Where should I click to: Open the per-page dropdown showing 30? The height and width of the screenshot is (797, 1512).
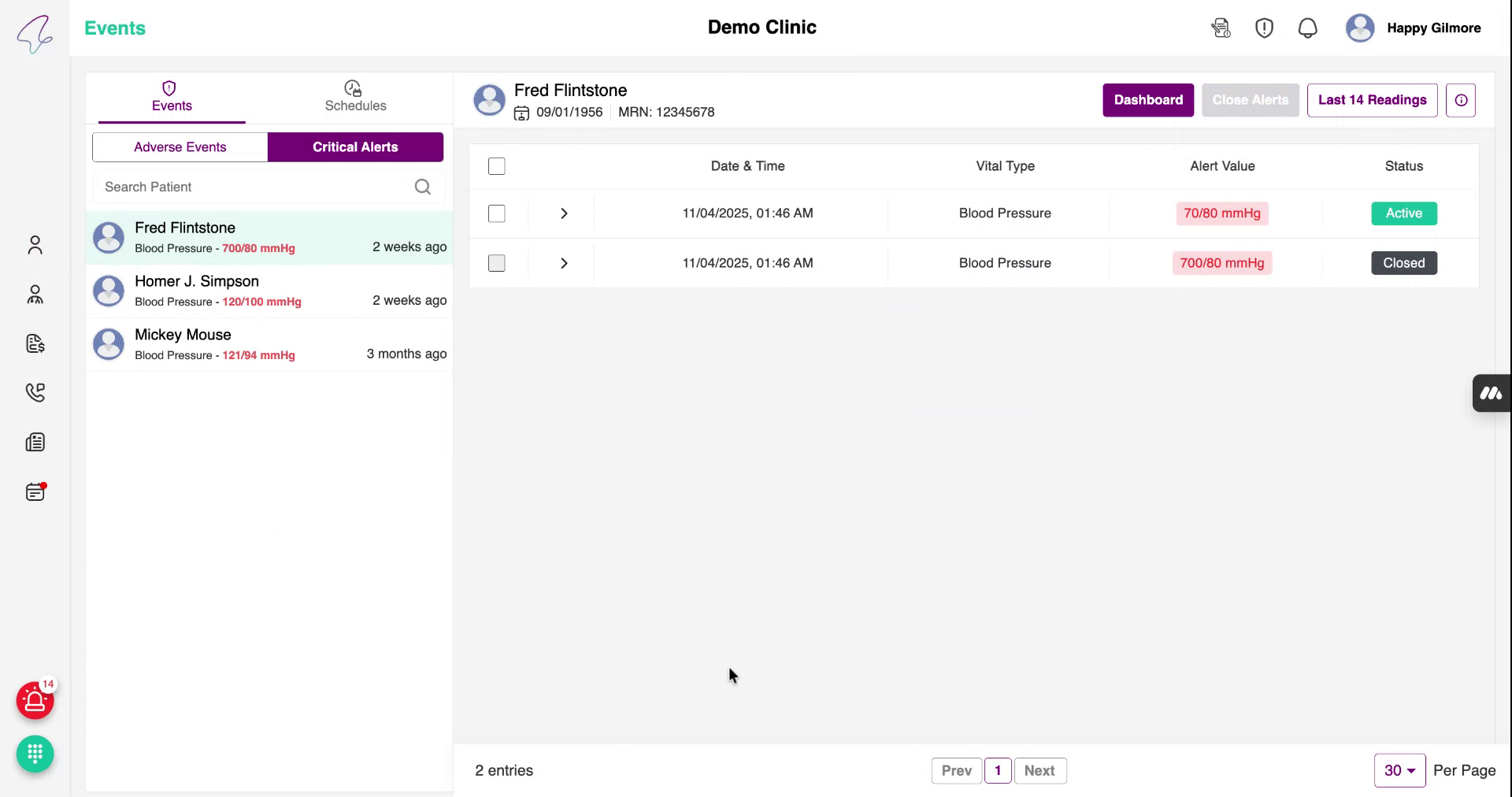[x=1399, y=770]
